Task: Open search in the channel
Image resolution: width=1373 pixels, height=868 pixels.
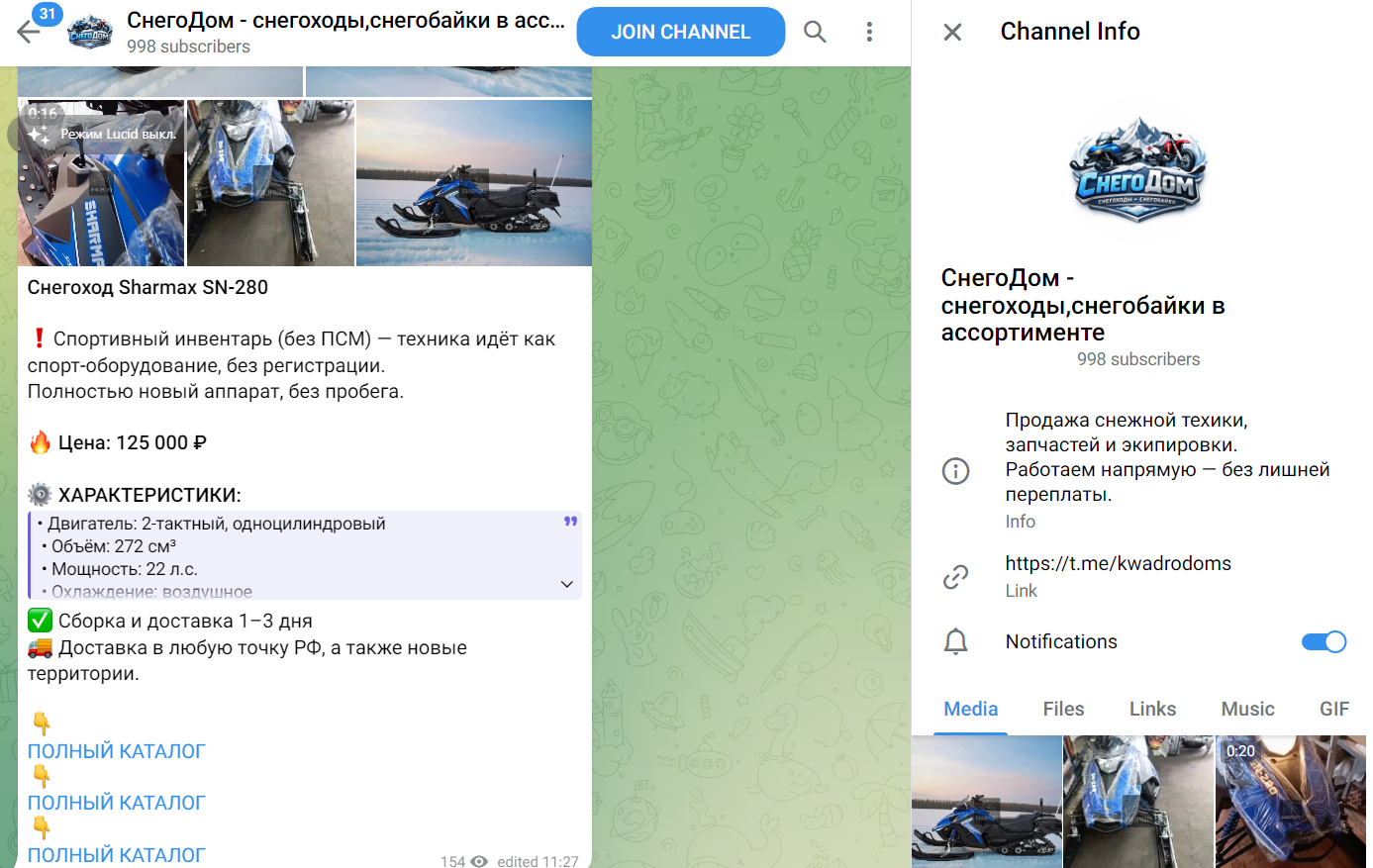Action: tap(815, 31)
